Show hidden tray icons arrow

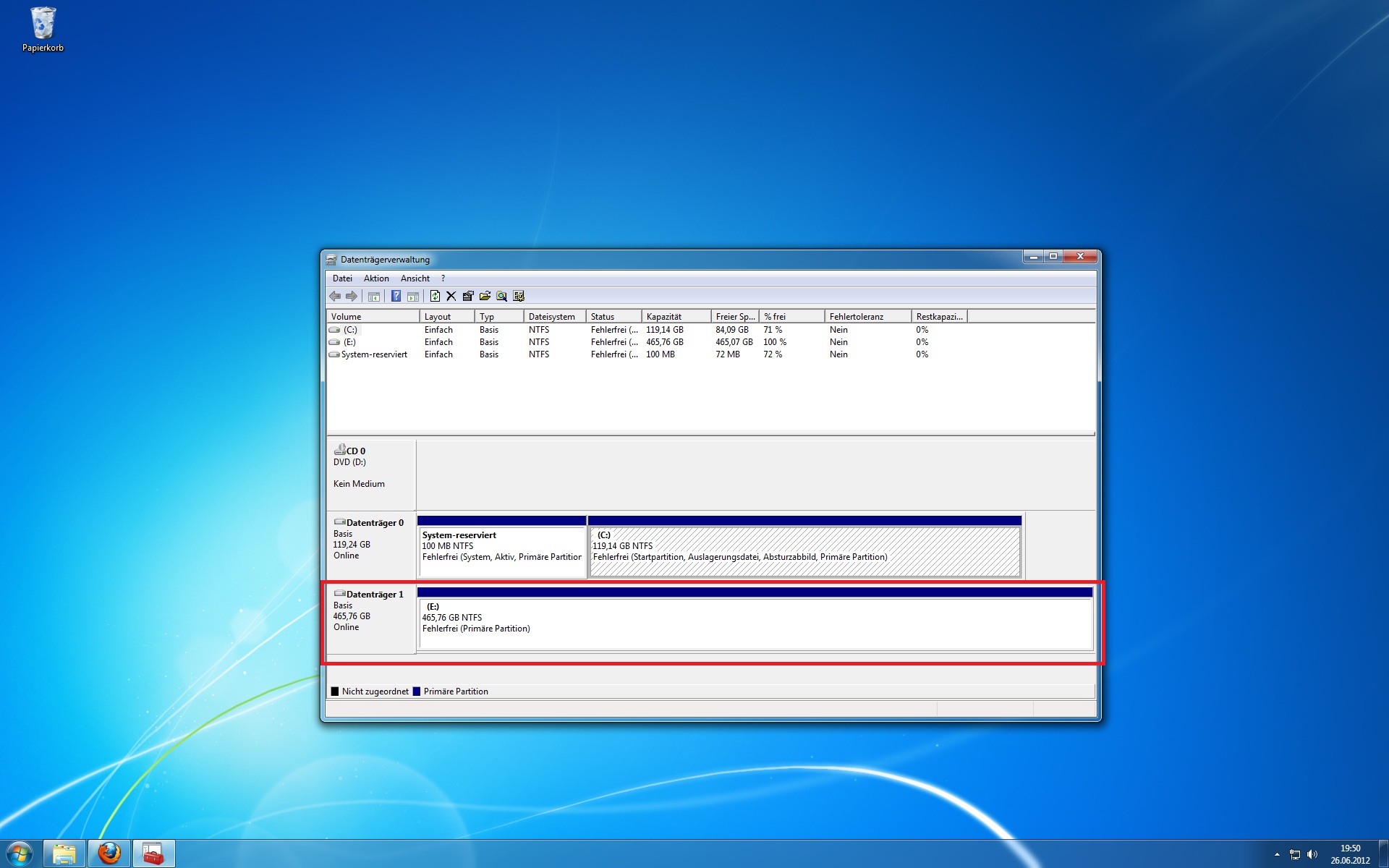(1277, 854)
